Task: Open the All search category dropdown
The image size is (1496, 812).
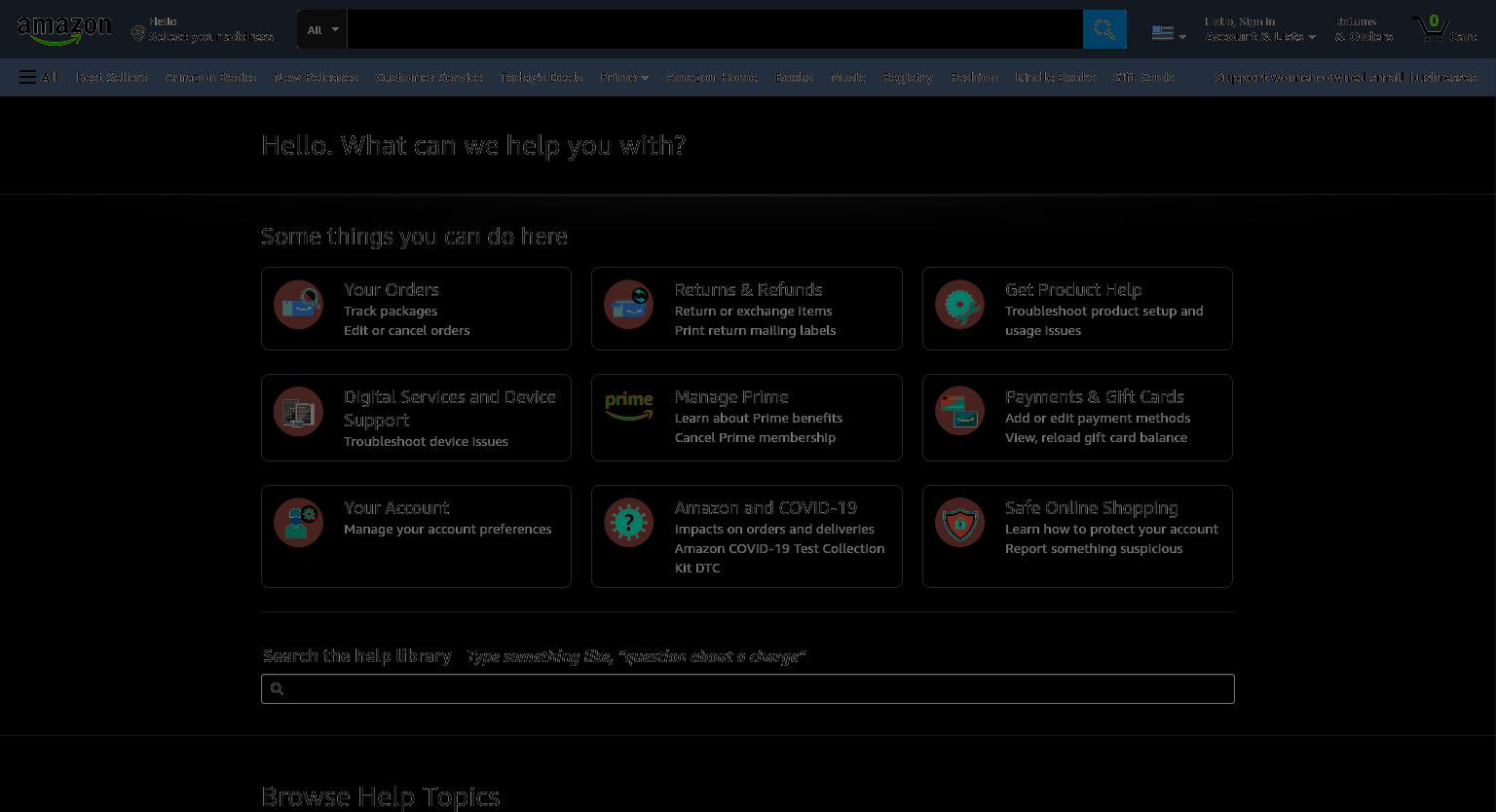Action: pyautogui.click(x=321, y=30)
